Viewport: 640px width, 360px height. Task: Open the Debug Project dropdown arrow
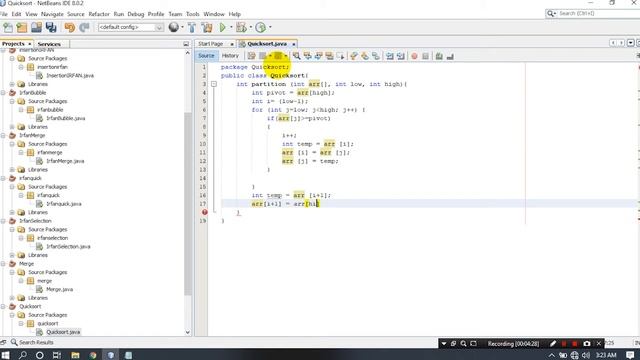coord(250,27)
